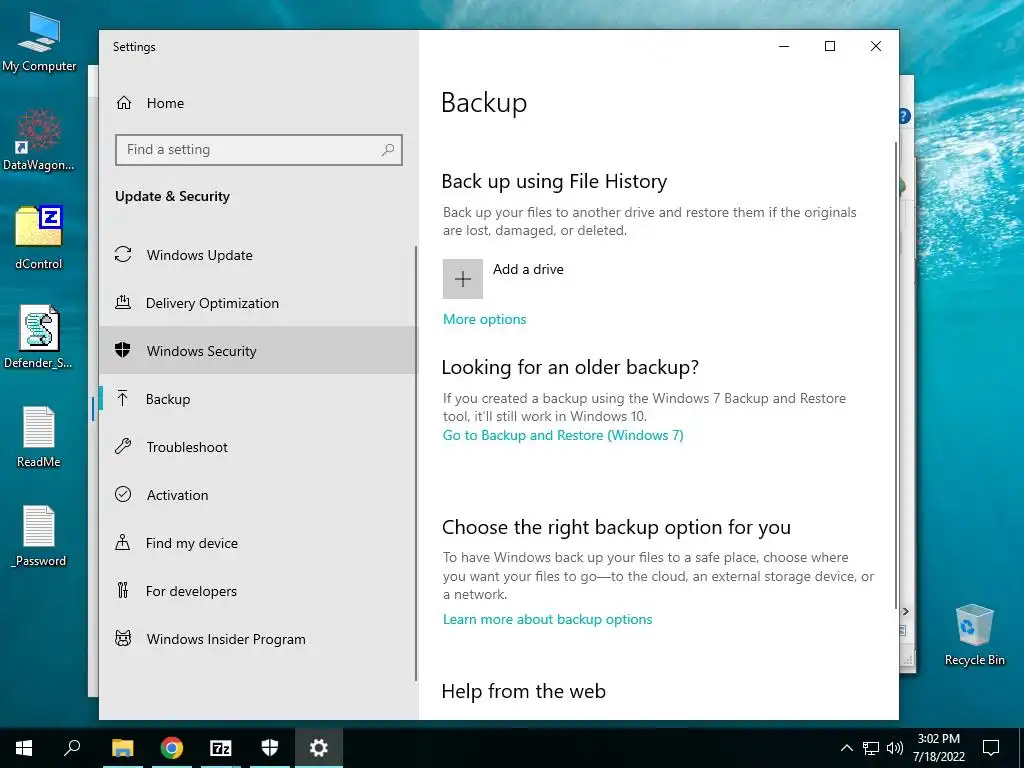The width and height of the screenshot is (1024, 768).
Task: Click volume speaker icon in tray
Action: tap(895, 748)
